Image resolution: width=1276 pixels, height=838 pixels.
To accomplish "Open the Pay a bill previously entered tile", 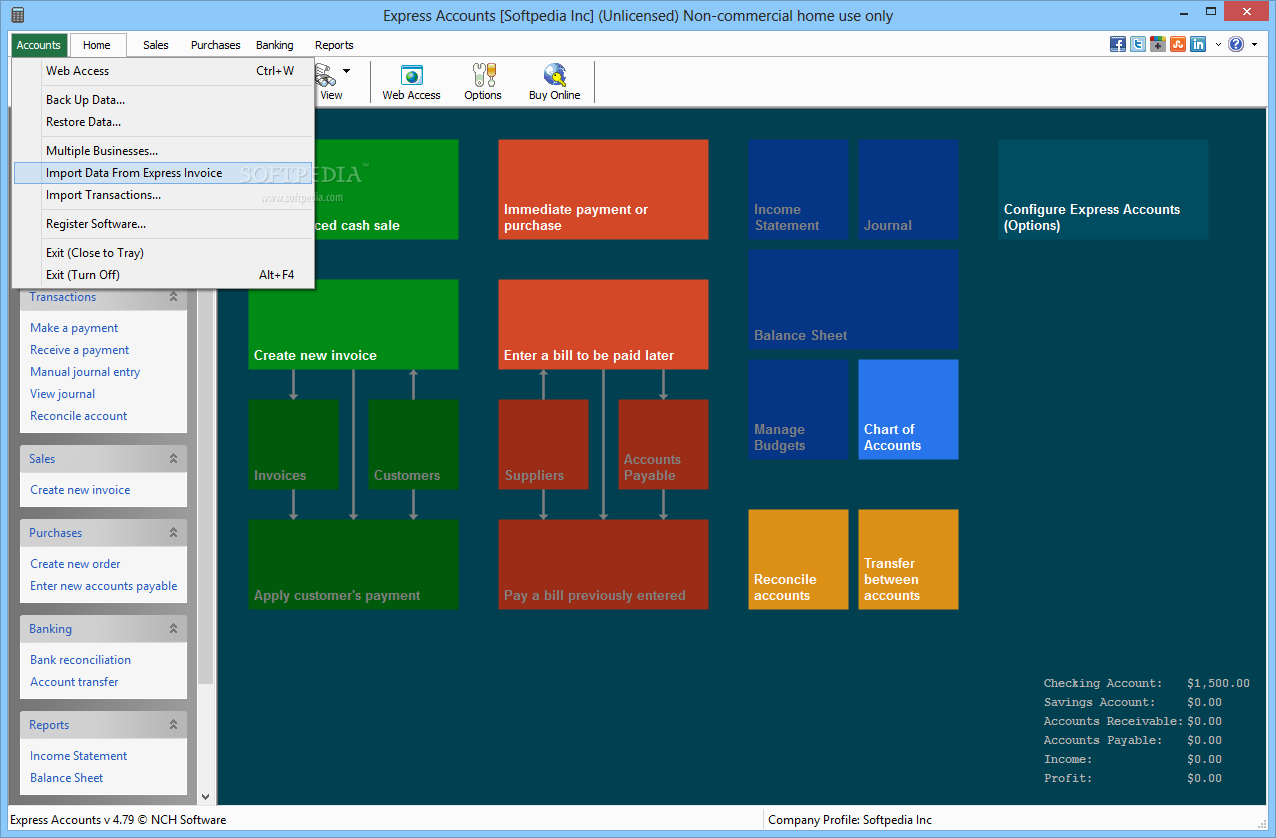I will (603, 564).
